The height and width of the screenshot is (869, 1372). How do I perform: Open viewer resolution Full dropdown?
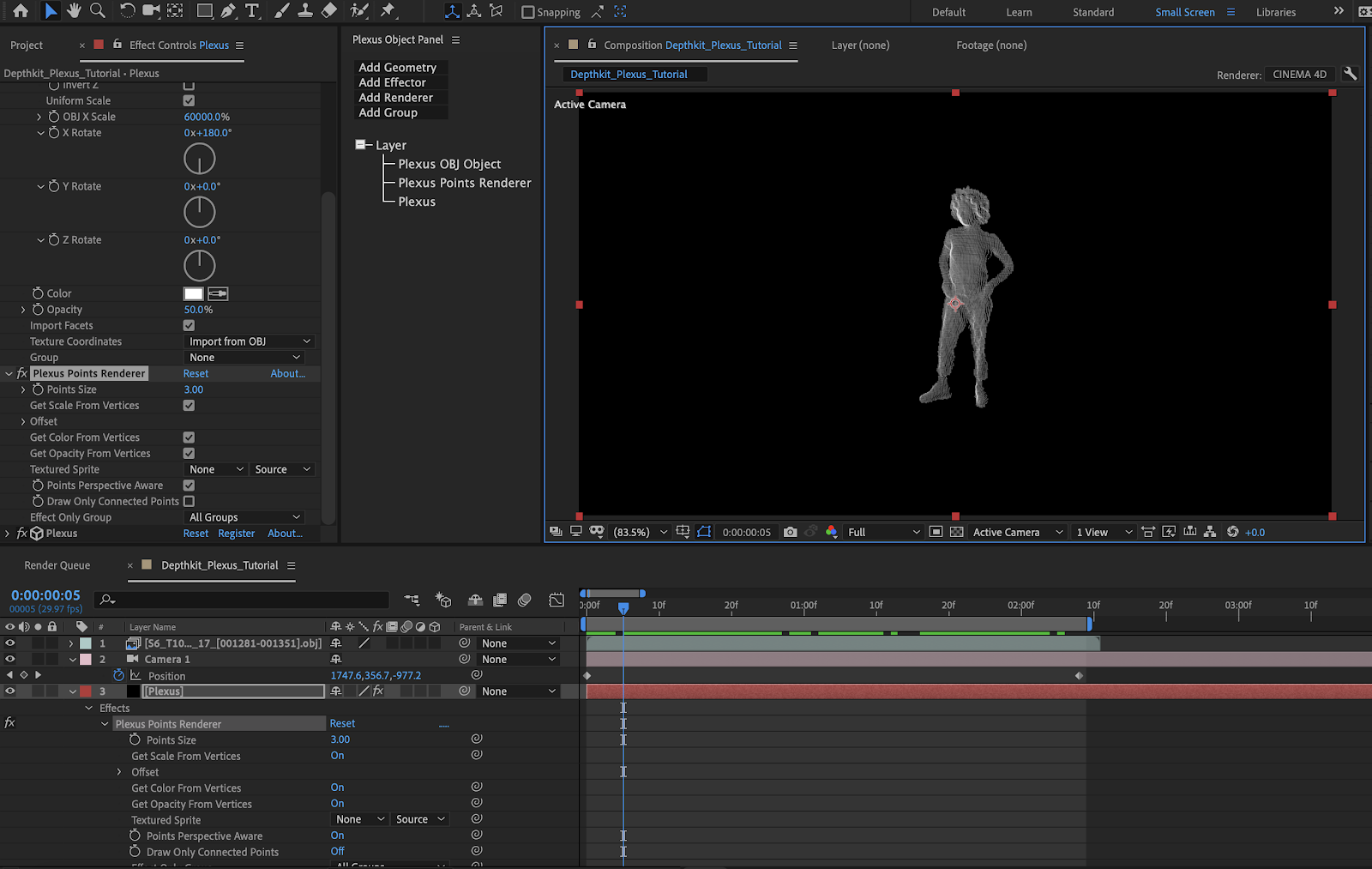tap(884, 532)
